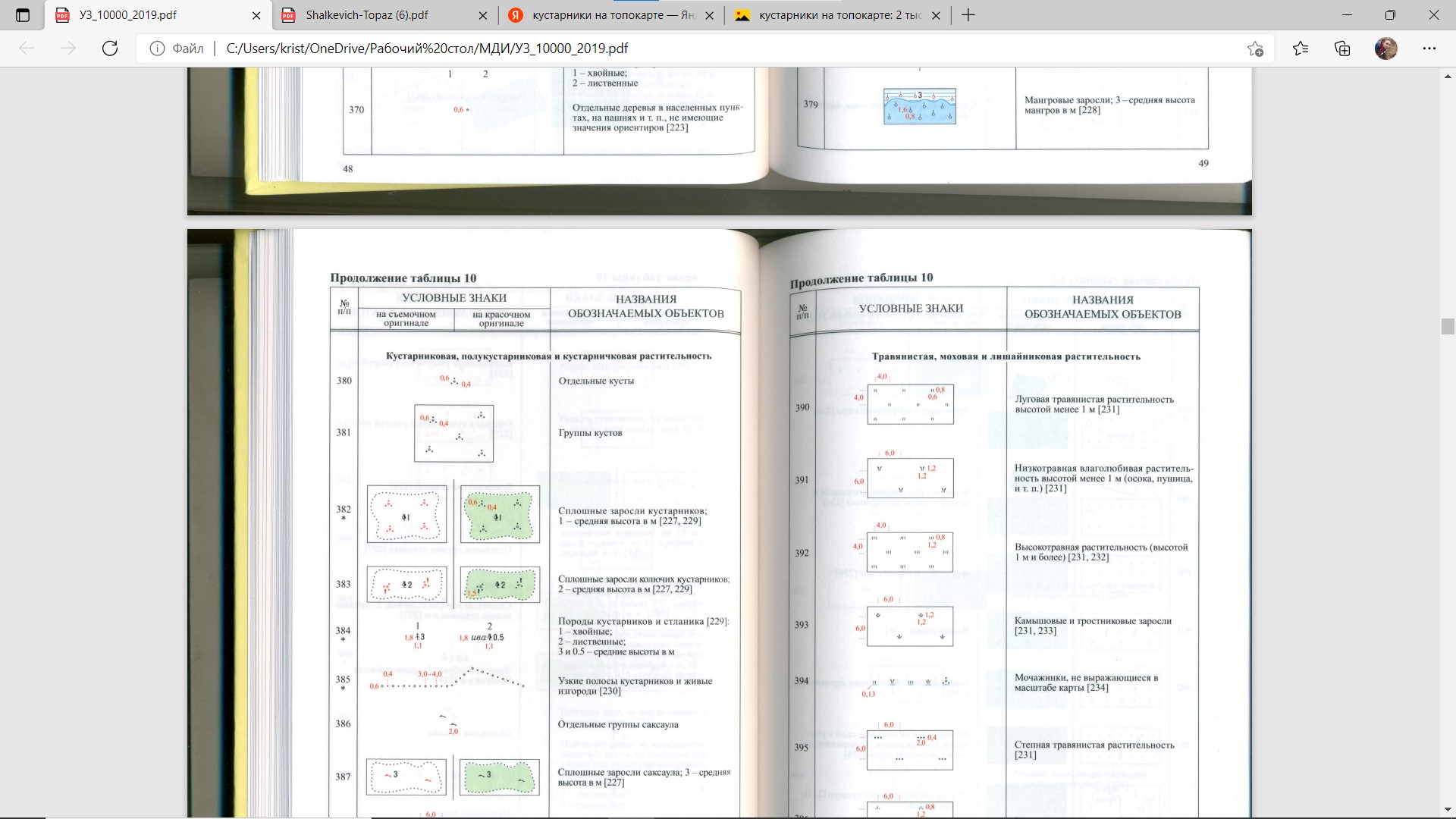Viewport: 1456px width, 819px height.
Task: Click 'Высокотравная растительность' text in row 392
Action: pos(1101,552)
